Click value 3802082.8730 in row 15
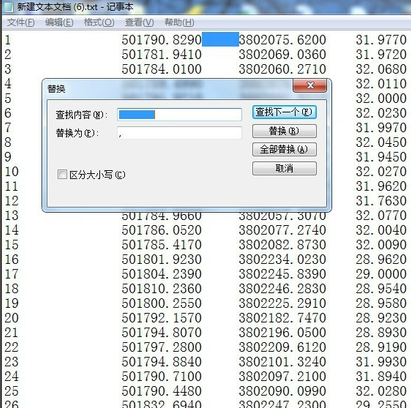 (x=282, y=245)
